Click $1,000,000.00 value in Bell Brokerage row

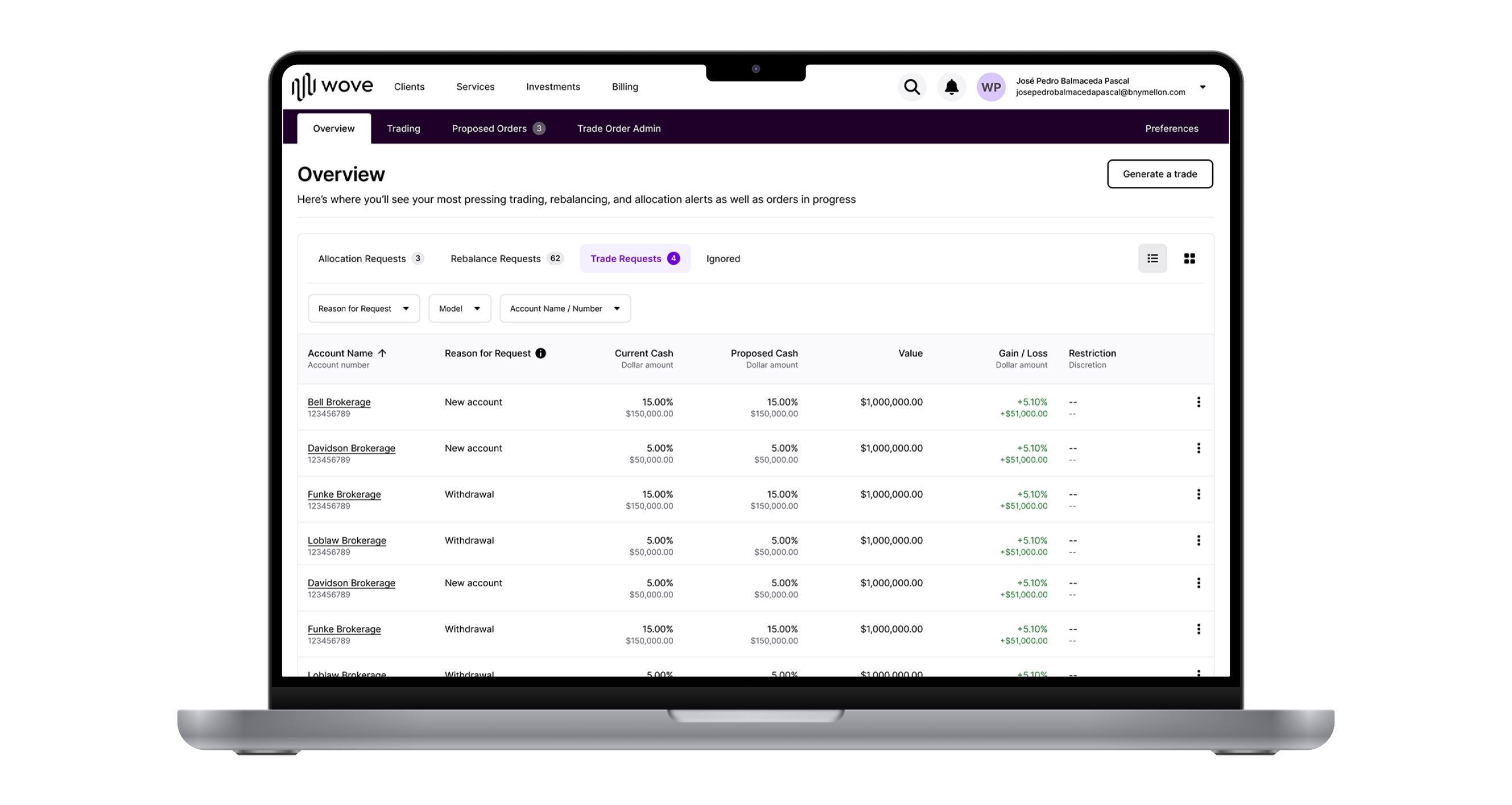pos(891,402)
